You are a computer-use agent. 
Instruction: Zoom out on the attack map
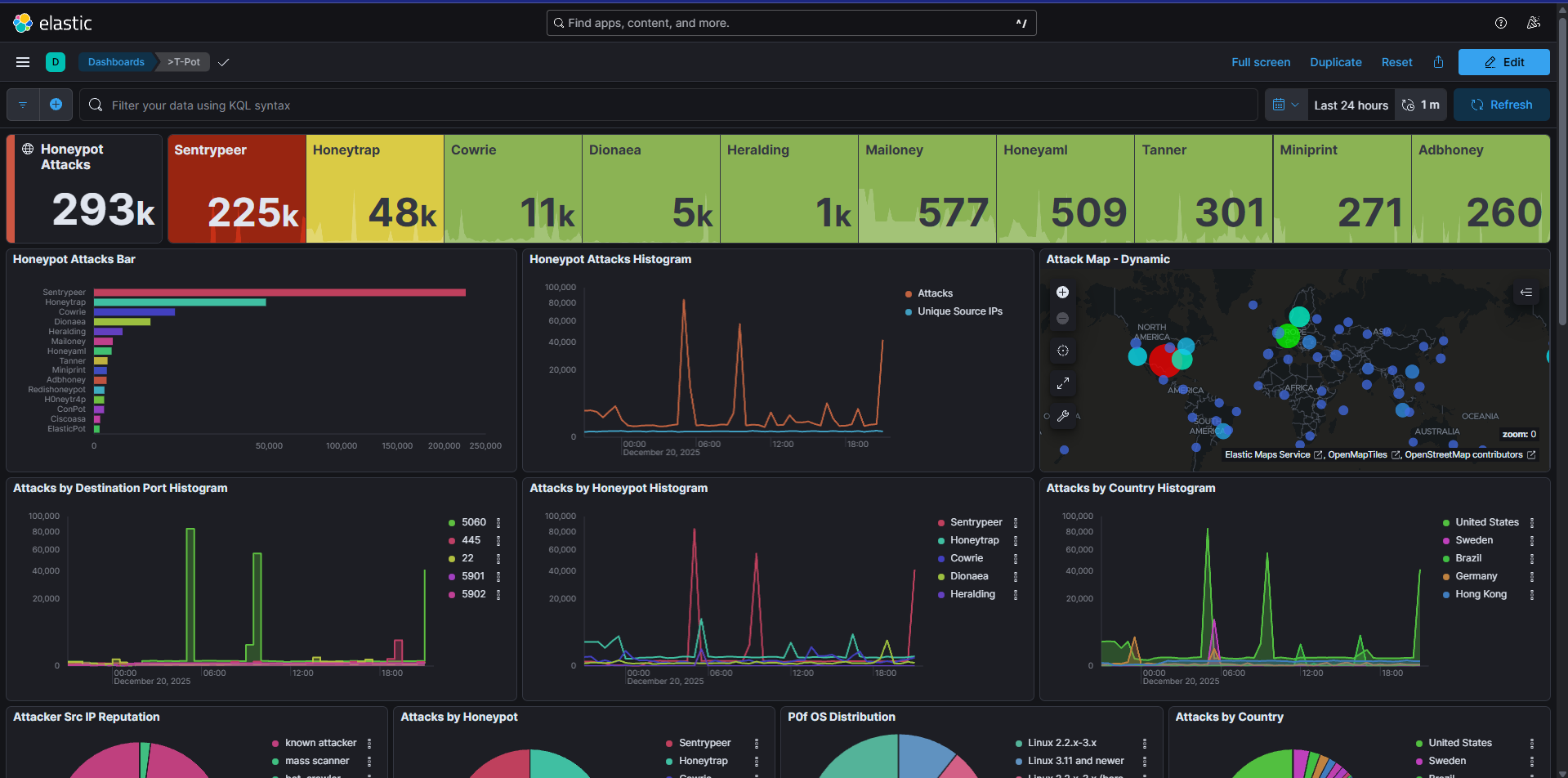(x=1062, y=319)
